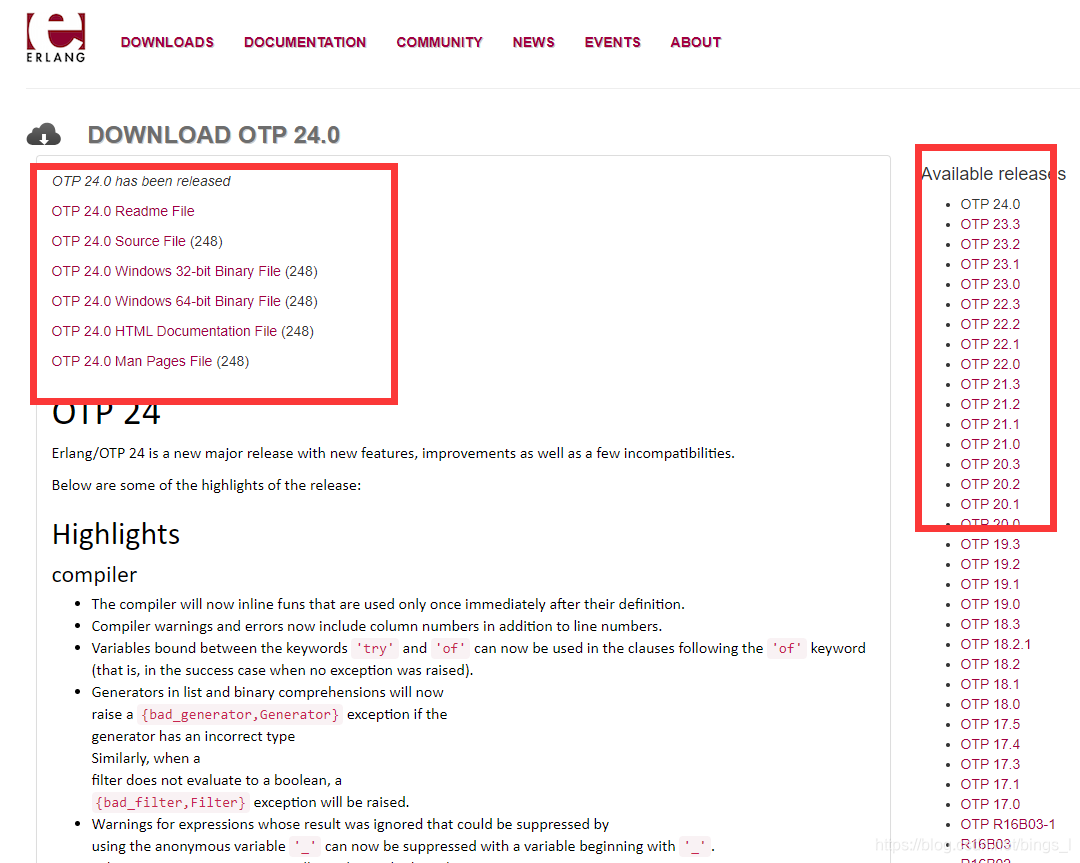Viewport: 1080px width, 863px height.
Task: Select release OTP 21.2
Action: tap(990, 404)
